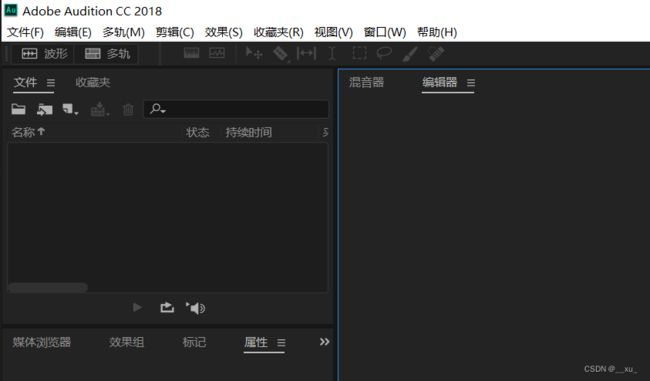Open the 编辑(E) menu

click(73, 32)
